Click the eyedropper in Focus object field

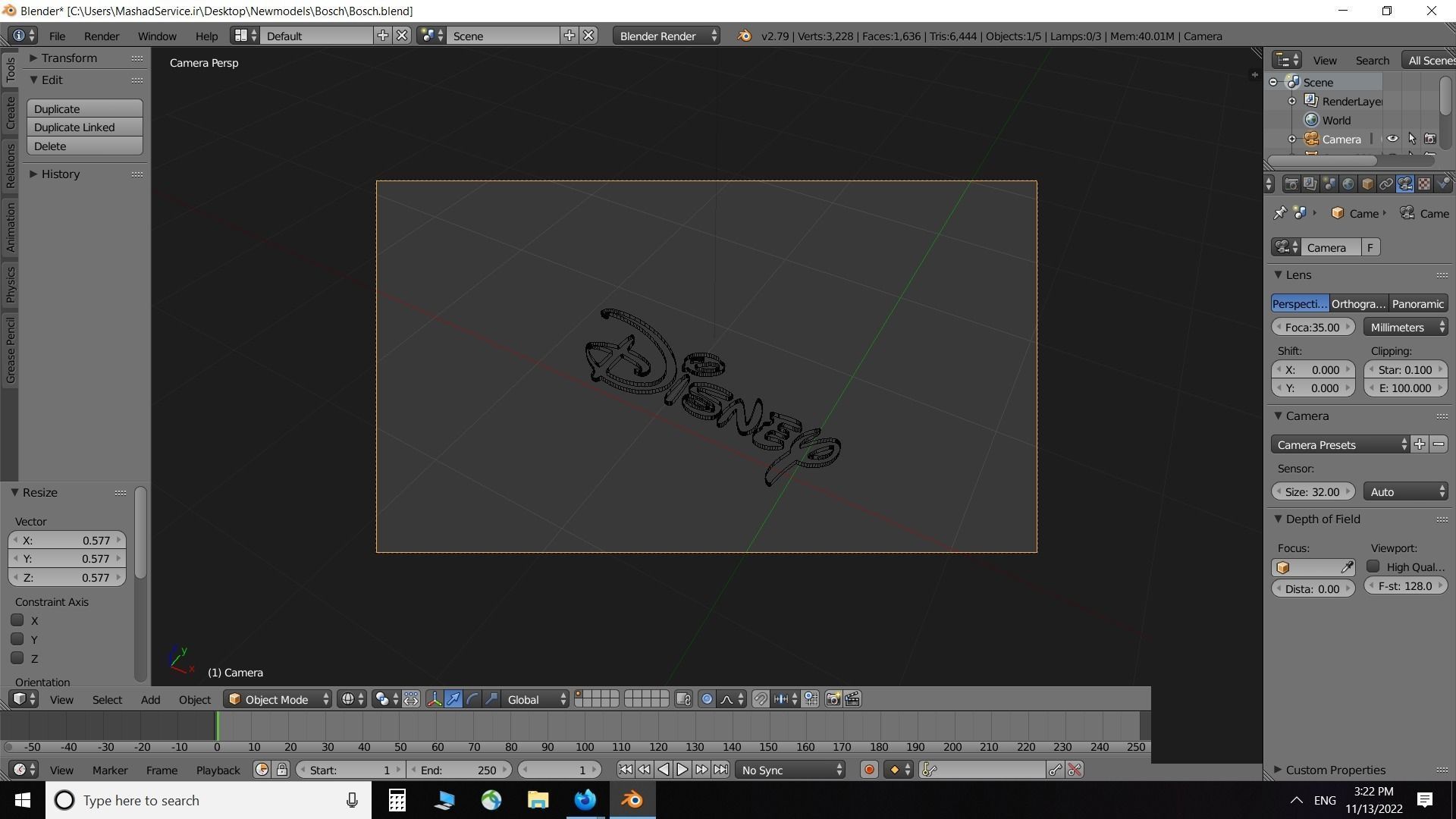tap(1347, 567)
